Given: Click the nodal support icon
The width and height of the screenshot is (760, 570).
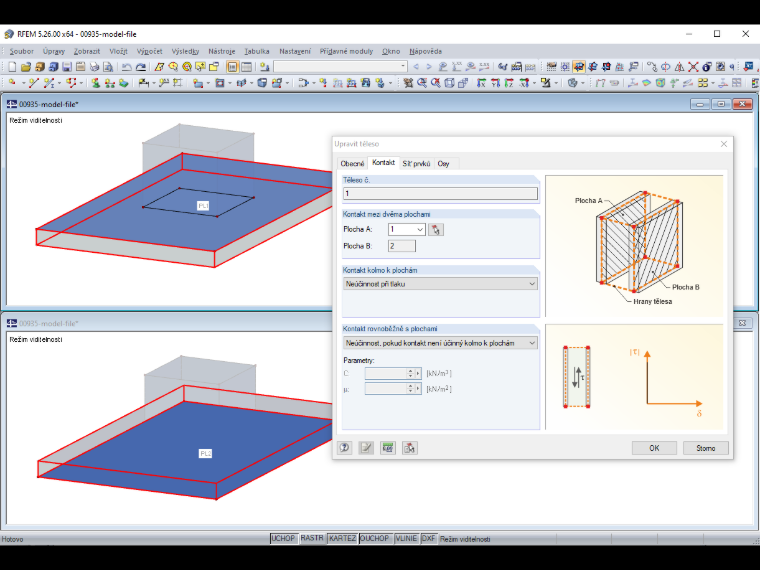Looking at the screenshot, I should [x=95, y=83].
